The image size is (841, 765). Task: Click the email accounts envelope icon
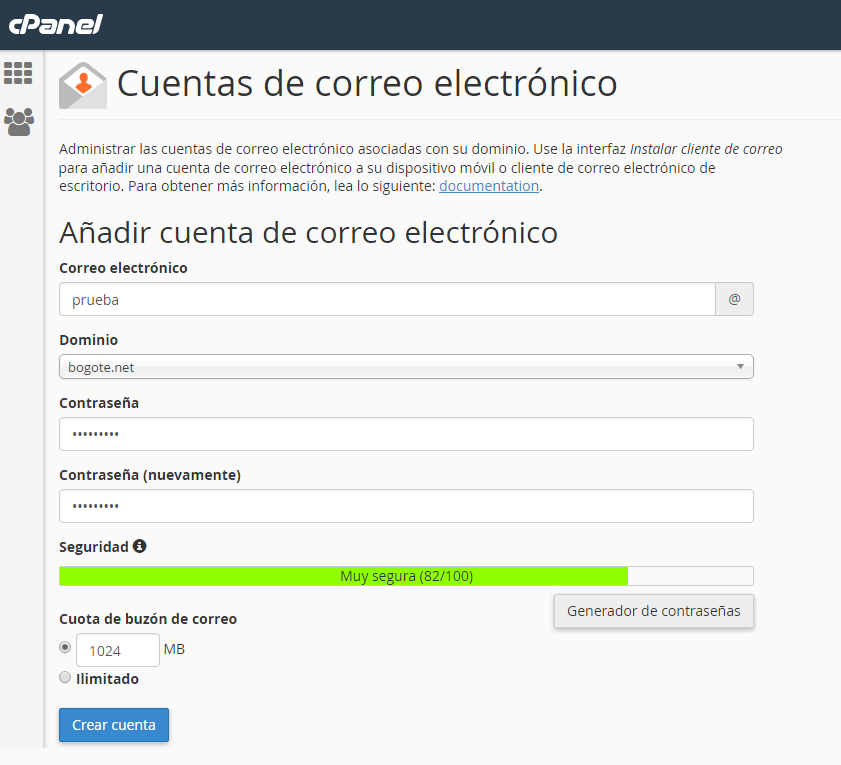82,85
